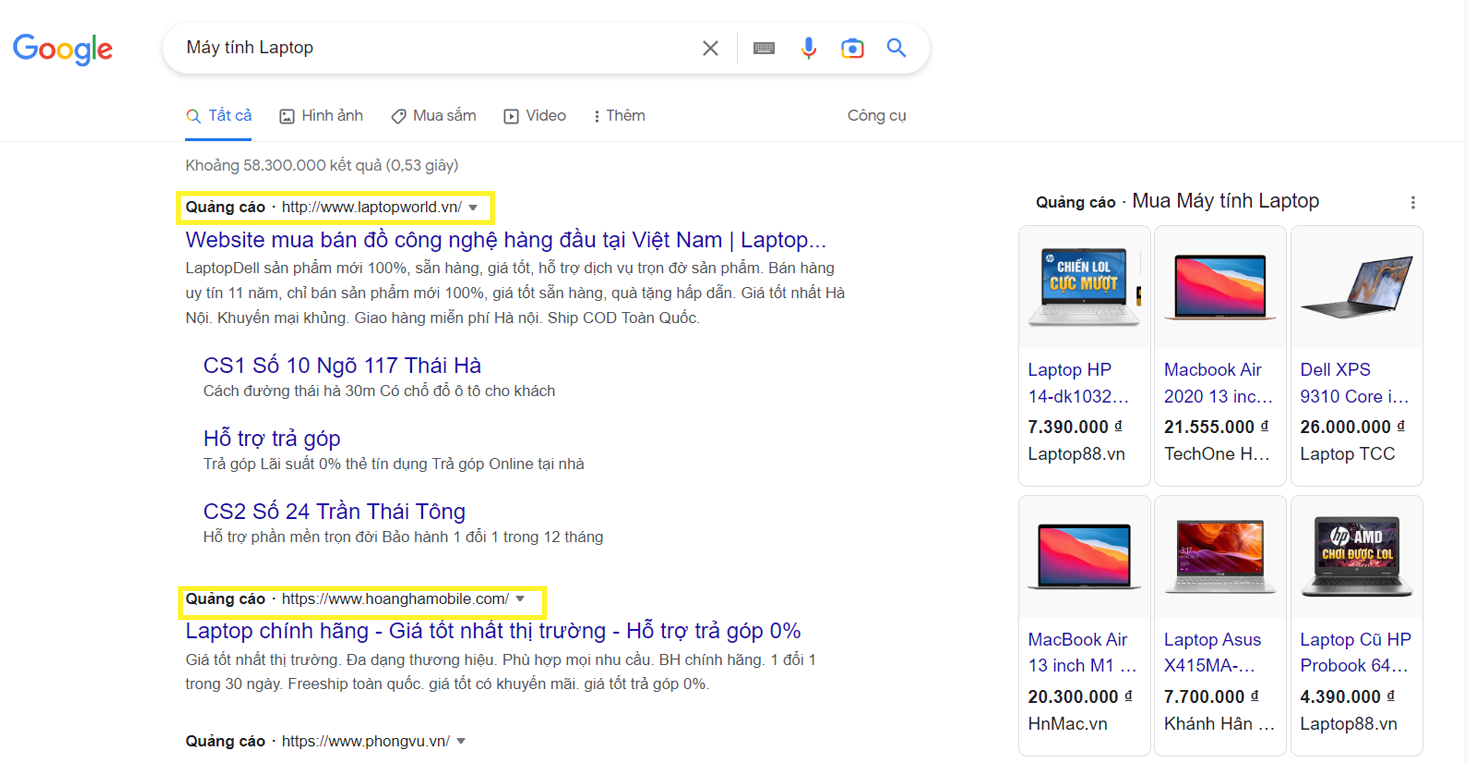Image resolution: width=1468 pixels, height=763 pixels.
Task: Switch to the Hình ảnh tab
Action: tap(321, 116)
